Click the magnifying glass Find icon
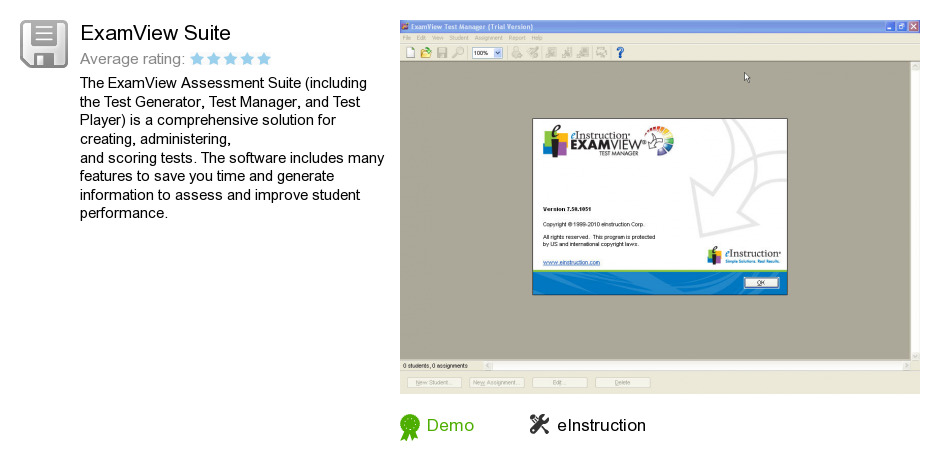The height and width of the screenshot is (471, 940). 458,53
